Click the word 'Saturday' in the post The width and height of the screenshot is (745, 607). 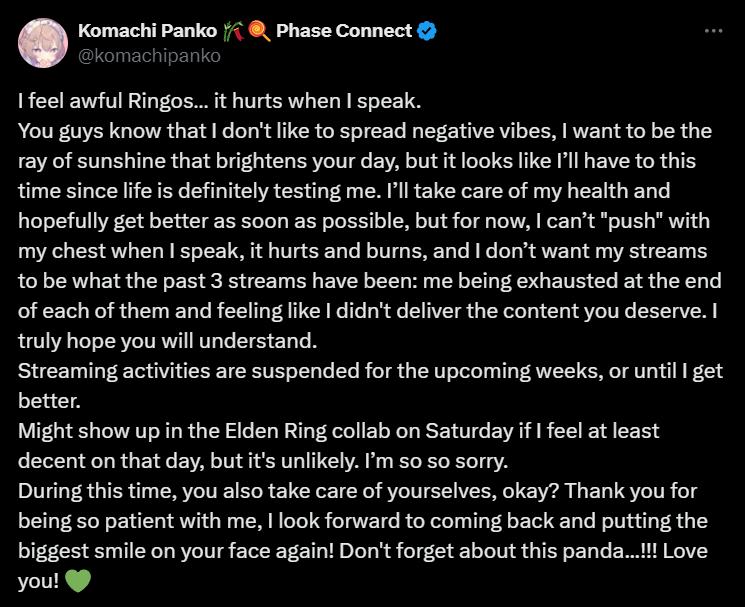coord(469,431)
